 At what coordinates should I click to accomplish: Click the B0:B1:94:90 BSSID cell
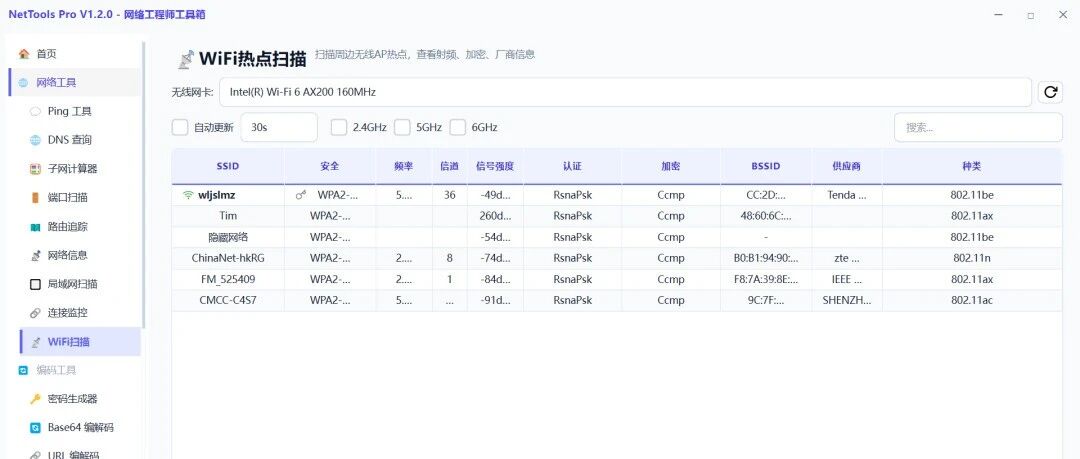click(x=766, y=258)
